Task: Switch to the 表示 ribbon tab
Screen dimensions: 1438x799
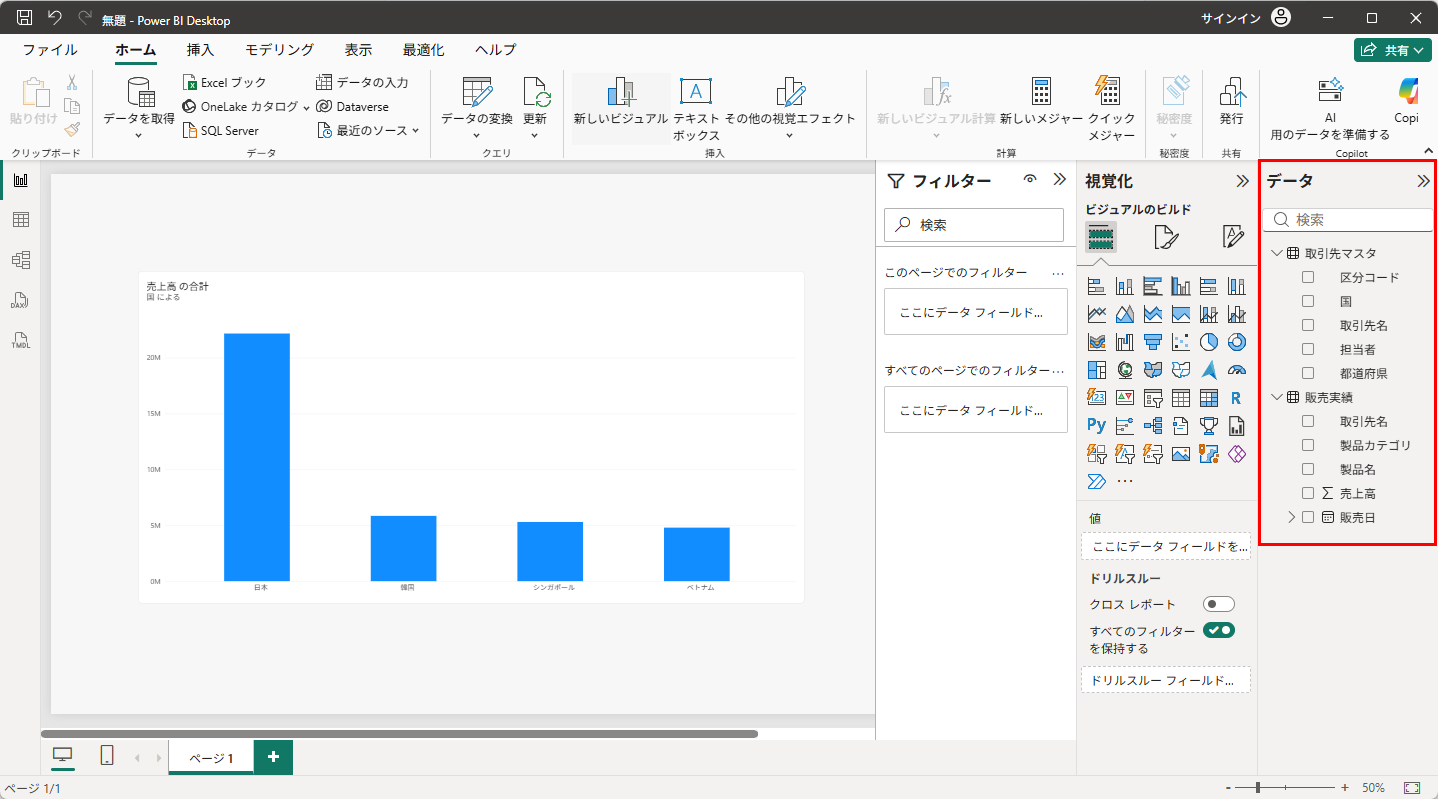Action: point(358,50)
